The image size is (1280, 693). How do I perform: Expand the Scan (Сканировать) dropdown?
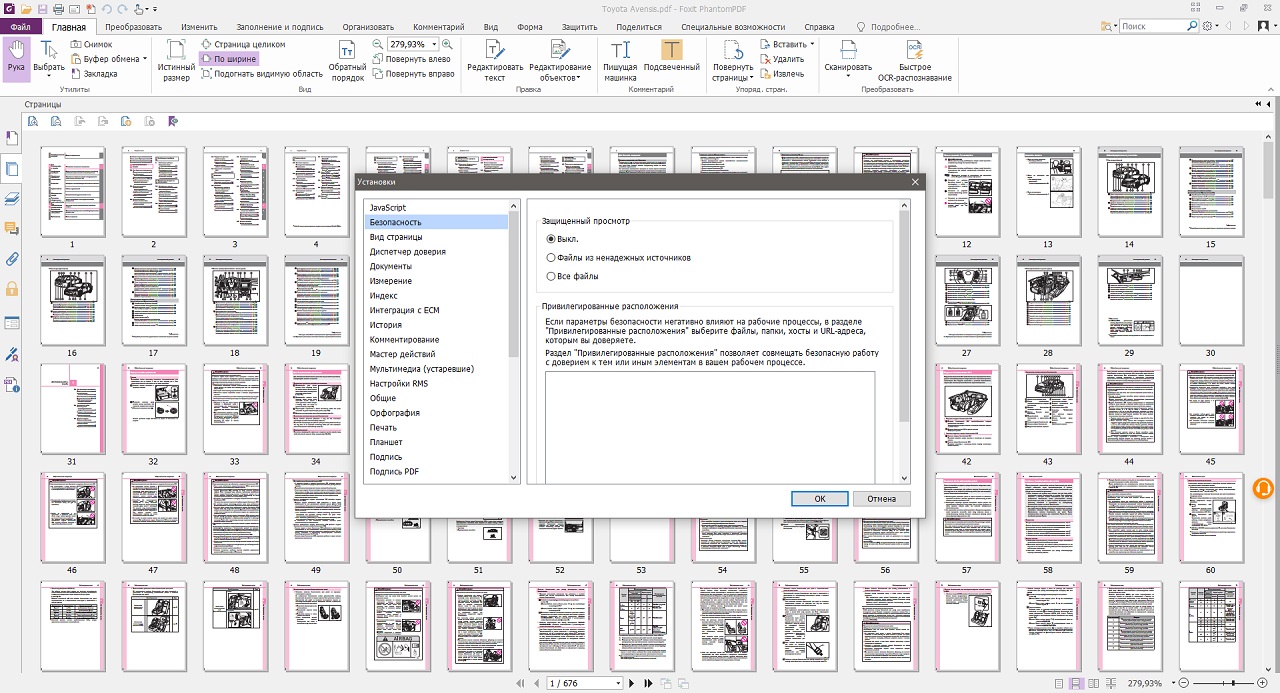pyautogui.click(x=848, y=77)
